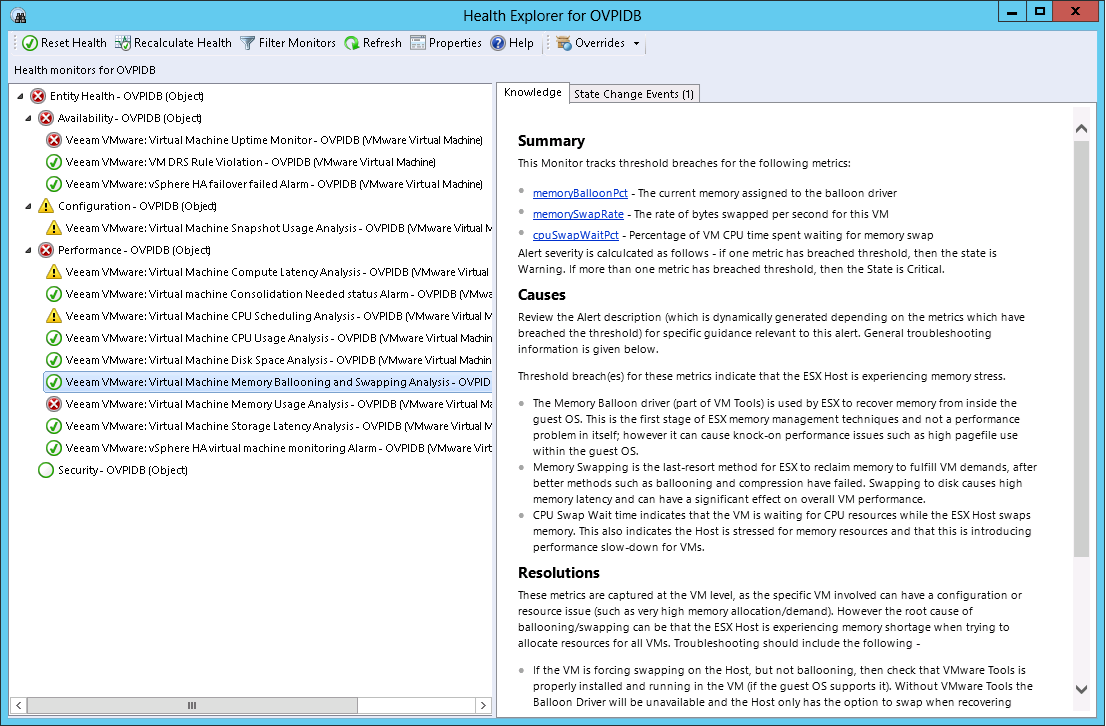
Task: Select the Virtual Machine Memory Usage Analysis row
Action: 279,404
